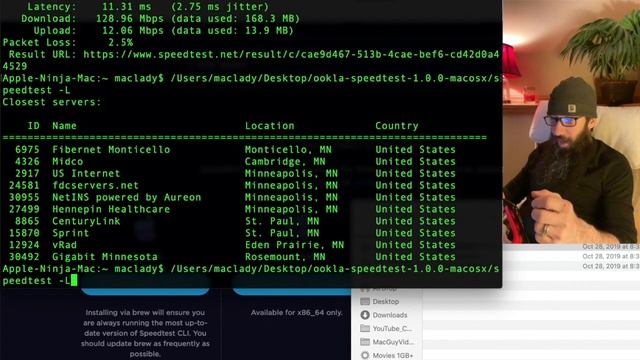This screenshot has width=640, height=360.
Task: Click the Fibernet Monticello server name
Action: (x=111, y=150)
